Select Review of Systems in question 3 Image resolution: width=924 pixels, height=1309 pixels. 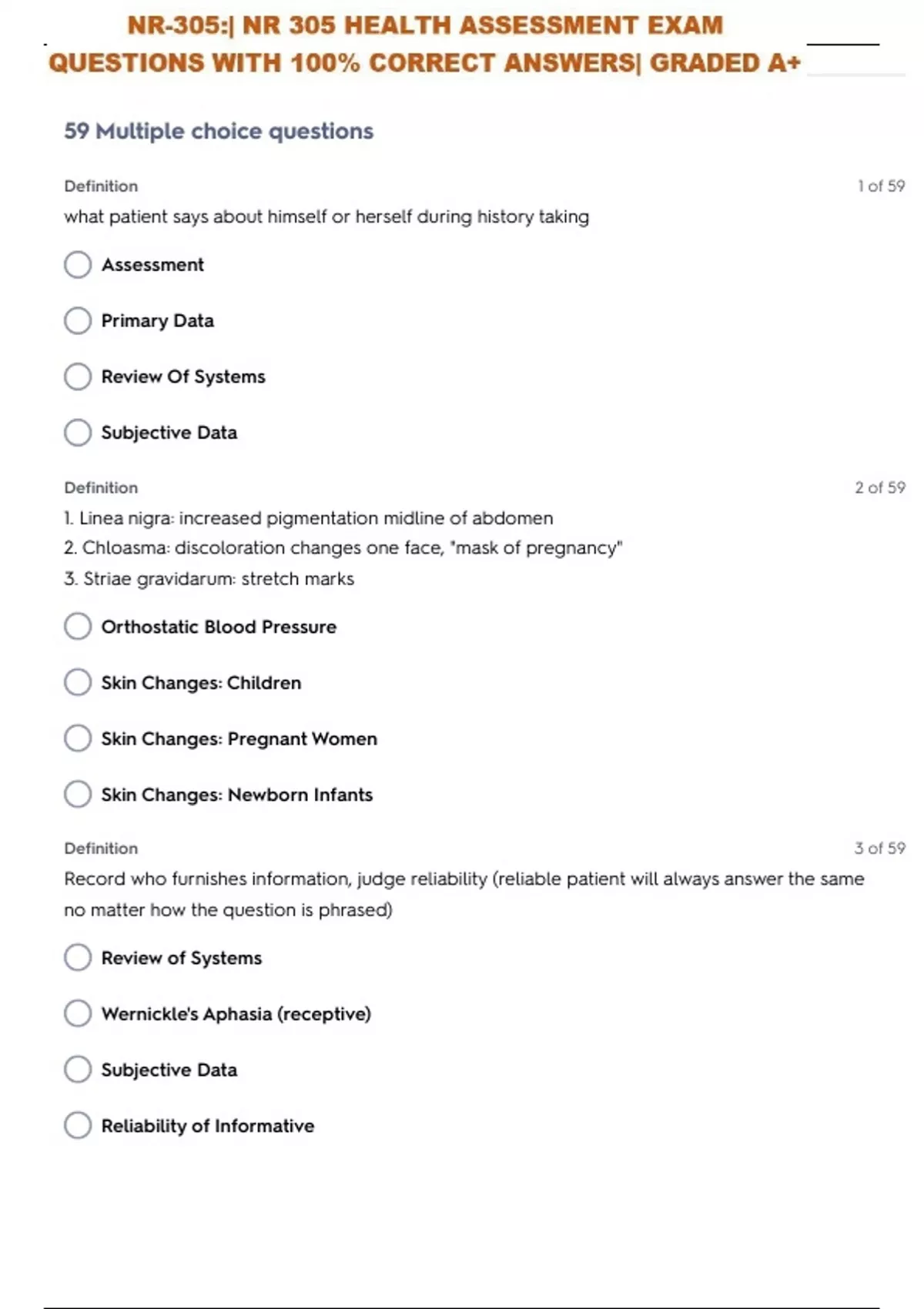coord(78,958)
